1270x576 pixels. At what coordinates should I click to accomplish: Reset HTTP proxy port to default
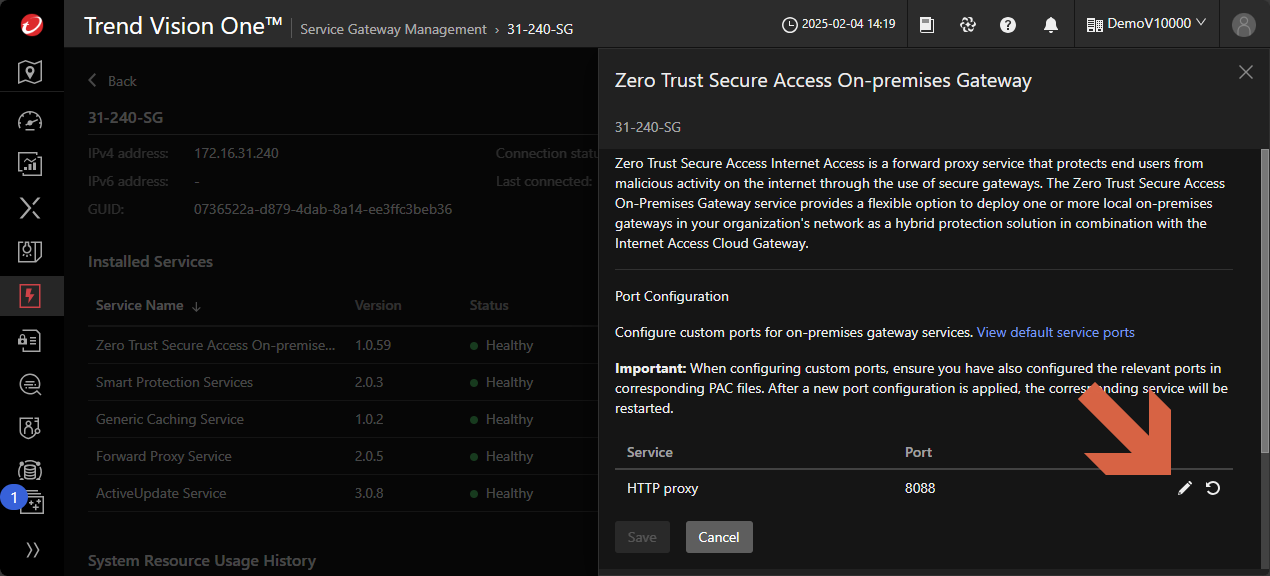(1213, 488)
